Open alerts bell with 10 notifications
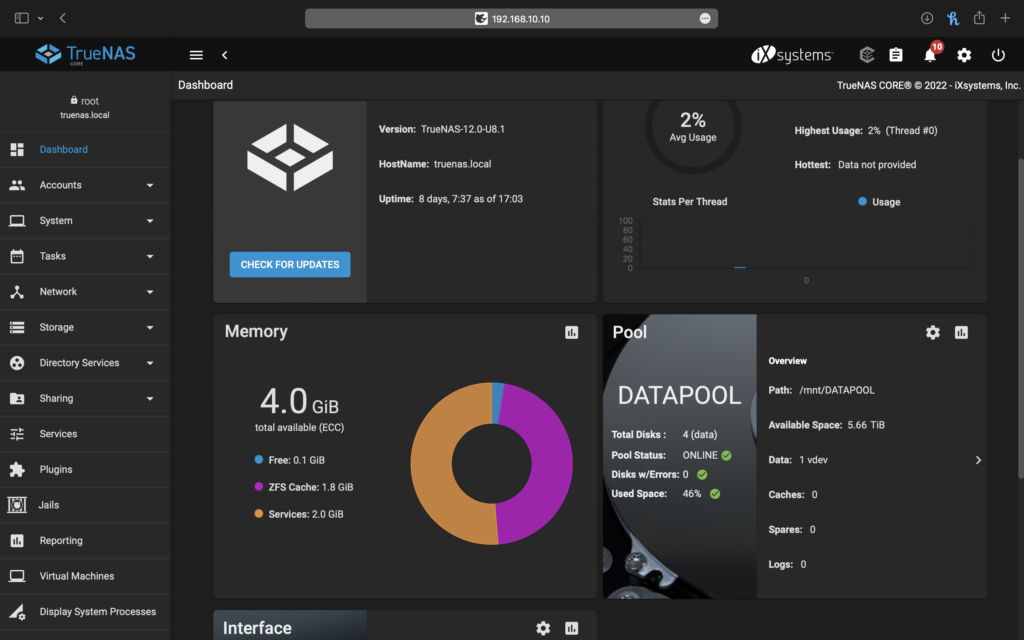 click(x=931, y=54)
